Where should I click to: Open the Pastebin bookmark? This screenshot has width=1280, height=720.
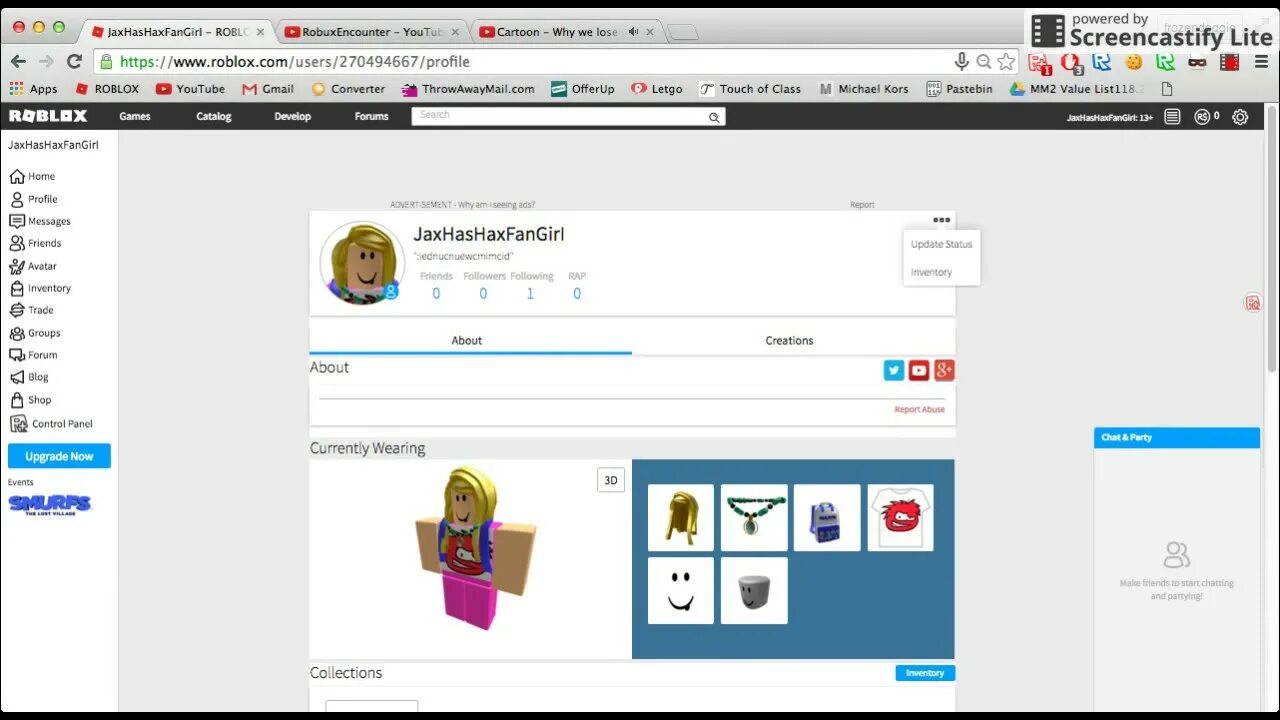(x=959, y=89)
